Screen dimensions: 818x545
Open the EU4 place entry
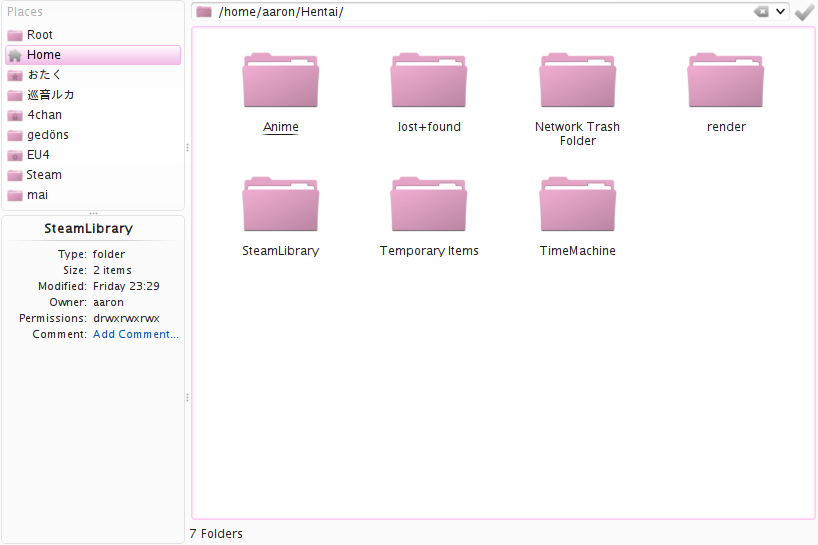(93, 155)
